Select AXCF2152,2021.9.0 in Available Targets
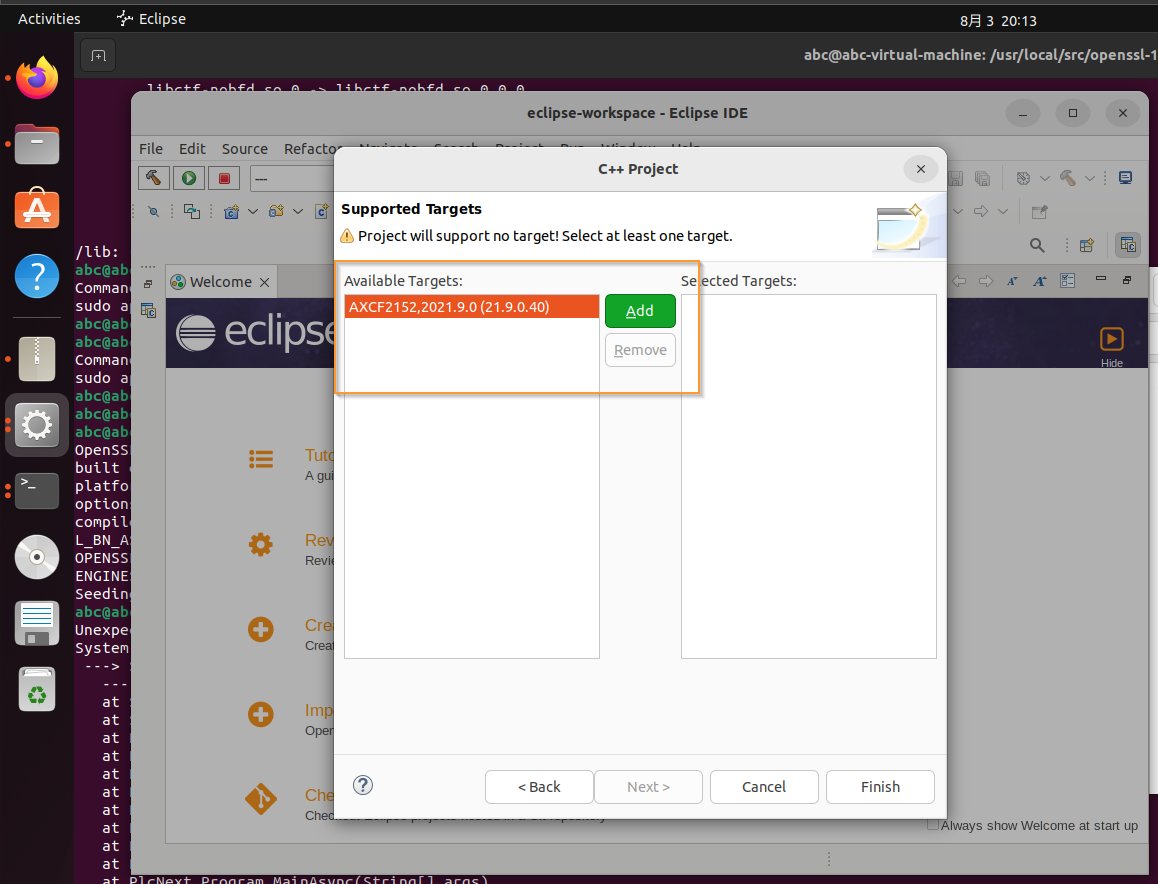This screenshot has width=1158, height=884. click(x=472, y=306)
